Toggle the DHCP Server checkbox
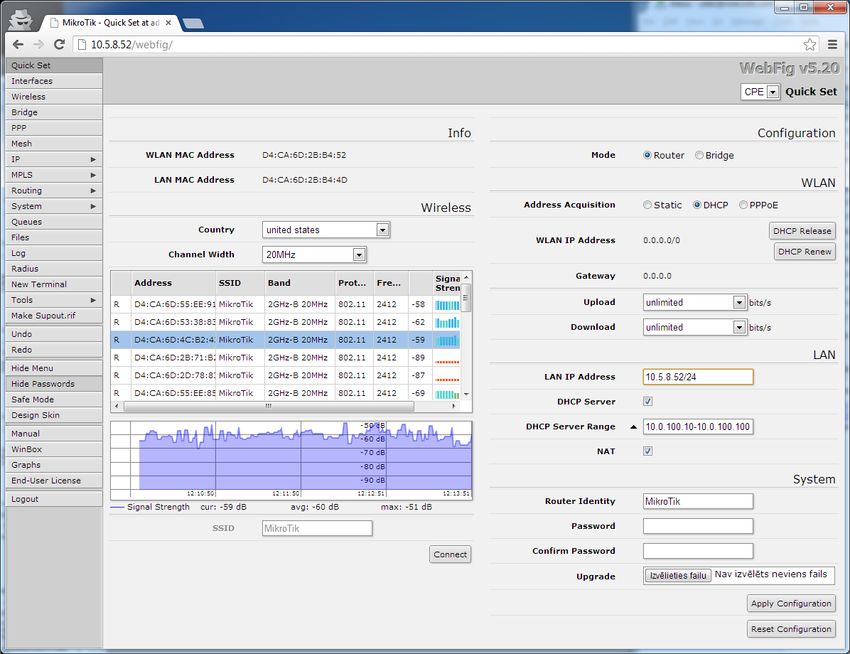The width and height of the screenshot is (850, 654). coord(648,401)
